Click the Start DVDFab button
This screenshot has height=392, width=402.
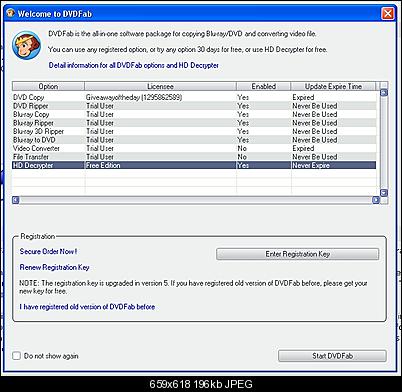[x=332, y=356]
